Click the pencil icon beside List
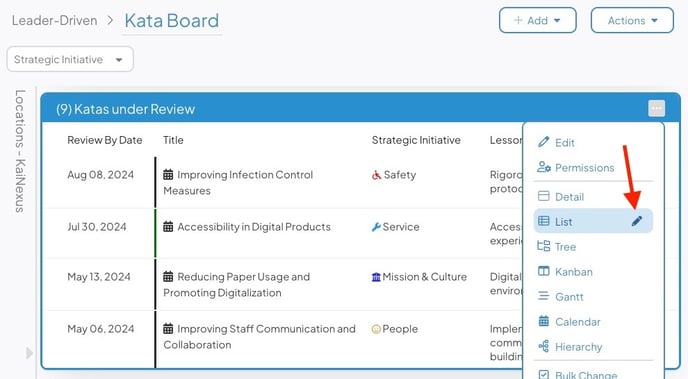The width and height of the screenshot is (688, 379). (637, 221)
